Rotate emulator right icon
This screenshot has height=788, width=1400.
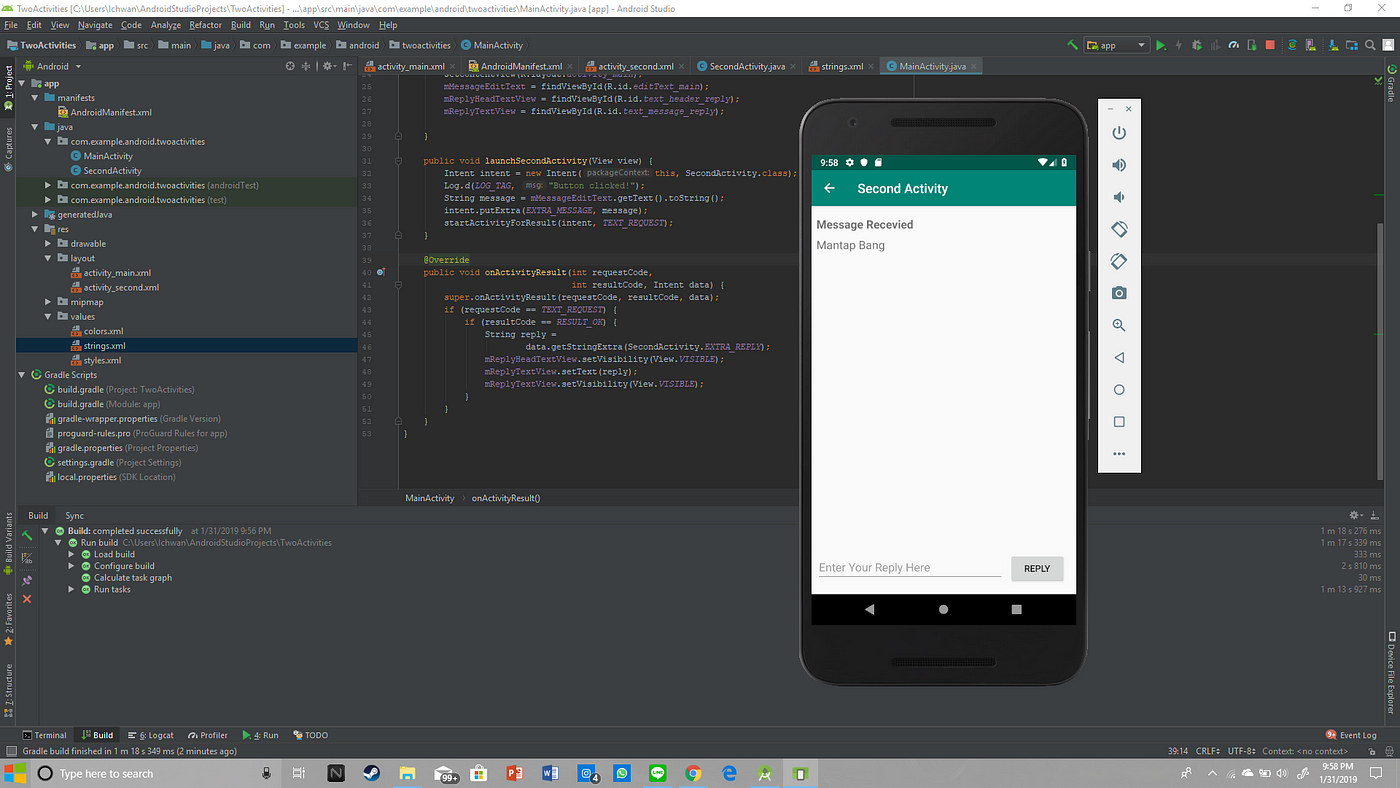tap(1119, 261)
